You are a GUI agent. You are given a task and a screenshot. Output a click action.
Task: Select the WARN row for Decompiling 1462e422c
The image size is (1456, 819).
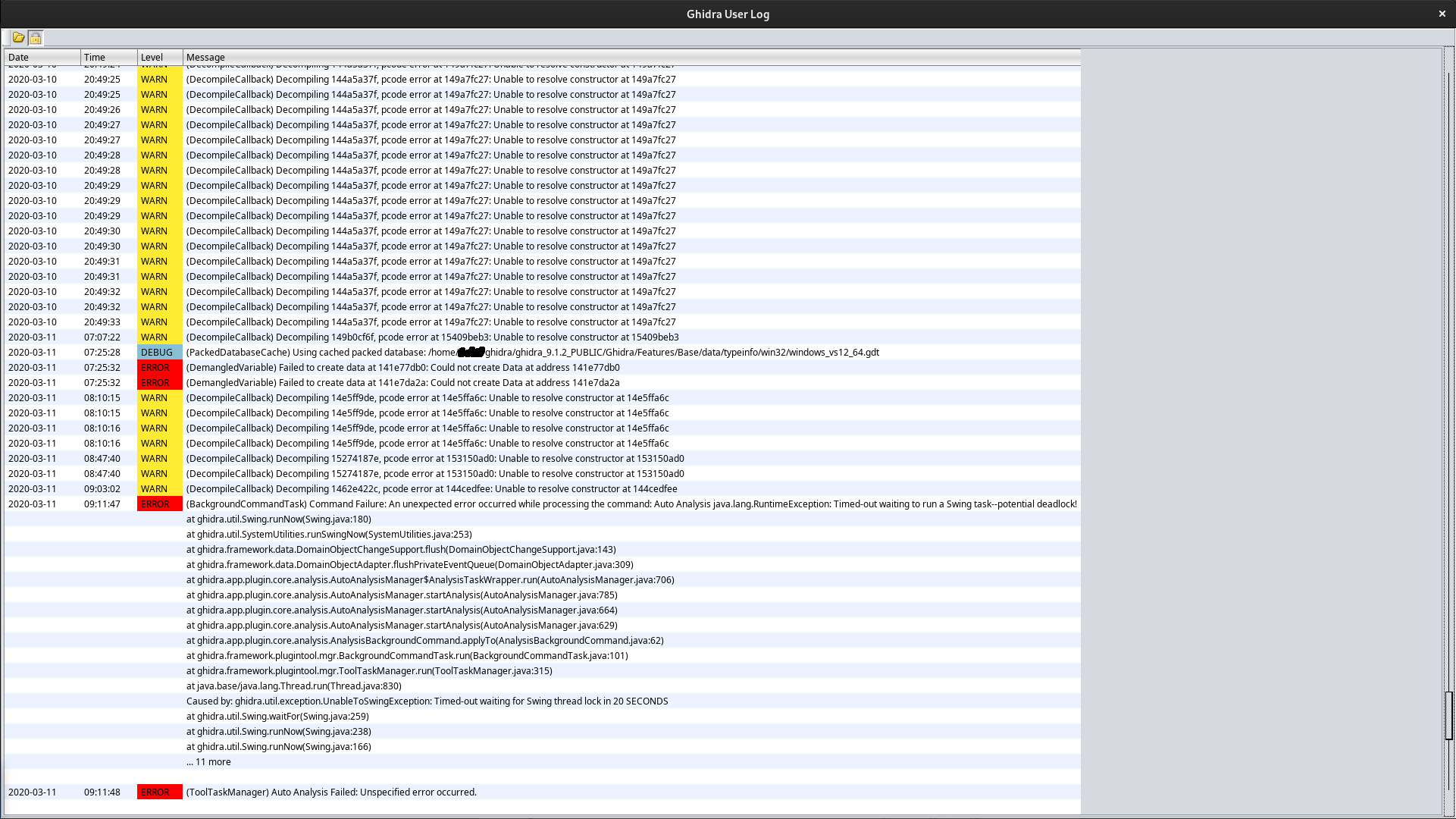tap(432, 488)
